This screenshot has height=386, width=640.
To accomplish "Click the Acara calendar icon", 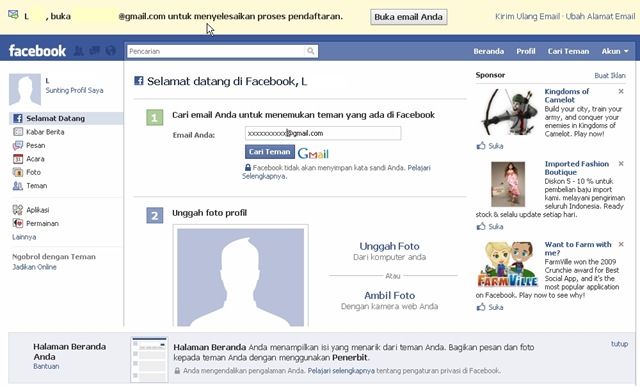I will (18, 159).
